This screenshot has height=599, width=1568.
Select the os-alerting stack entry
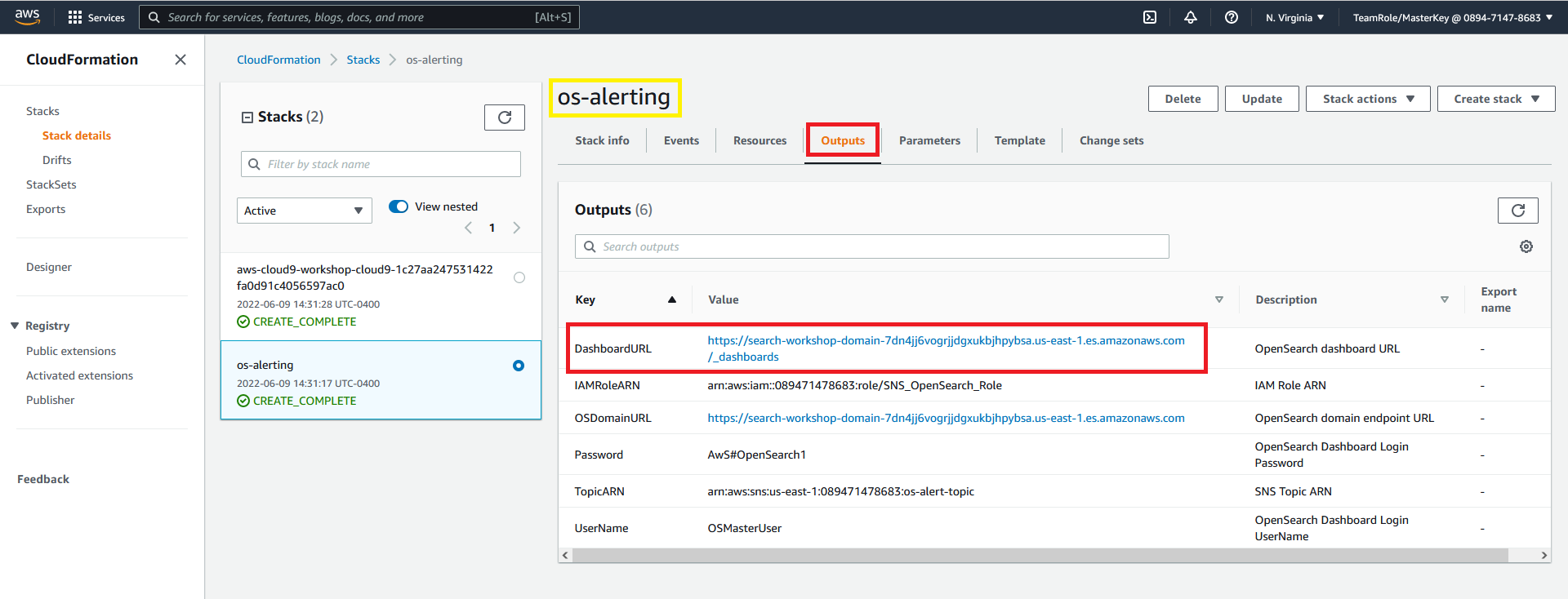(381, 380)
